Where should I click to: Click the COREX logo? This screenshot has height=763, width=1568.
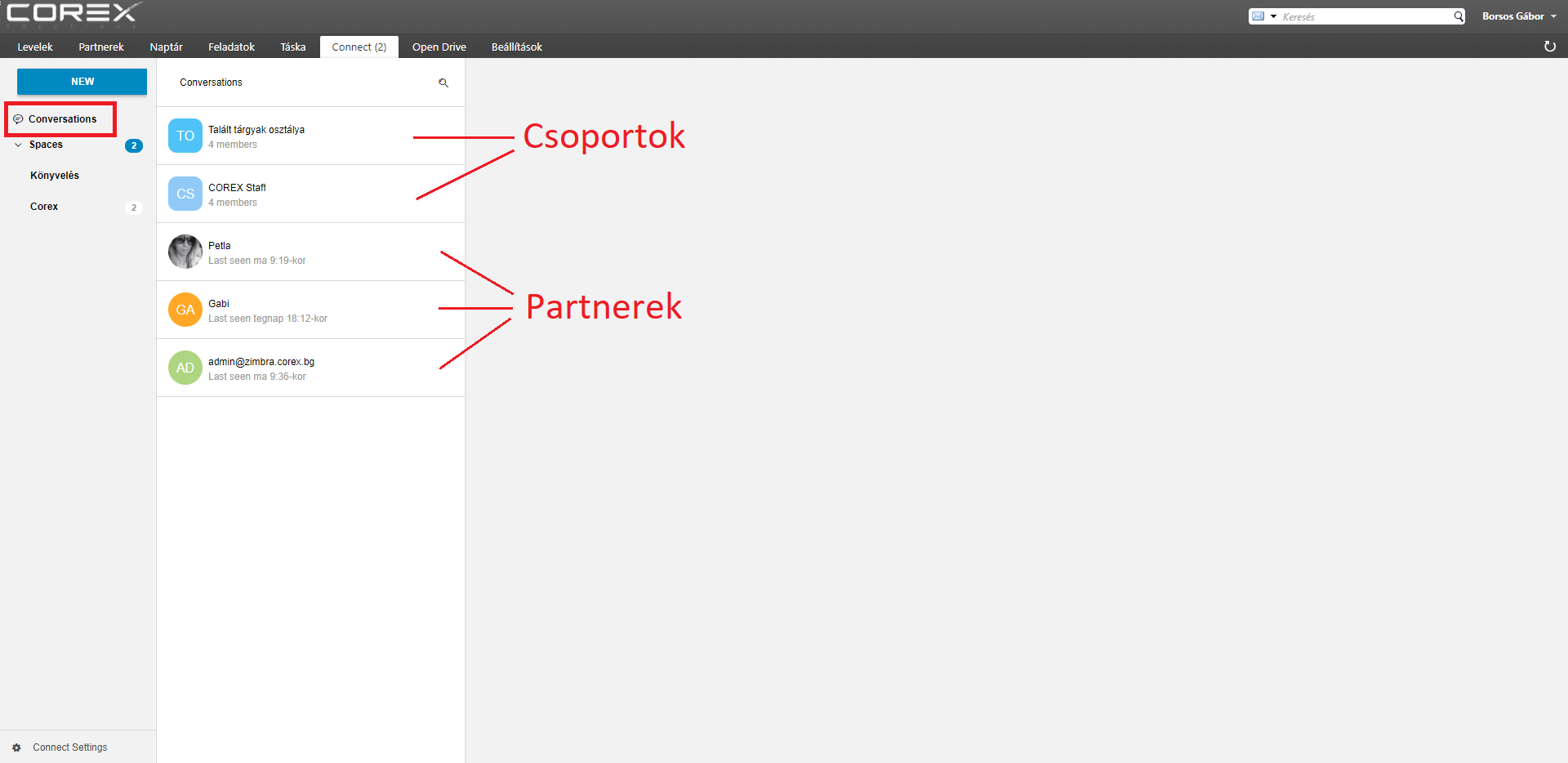(x=73, y=14)
